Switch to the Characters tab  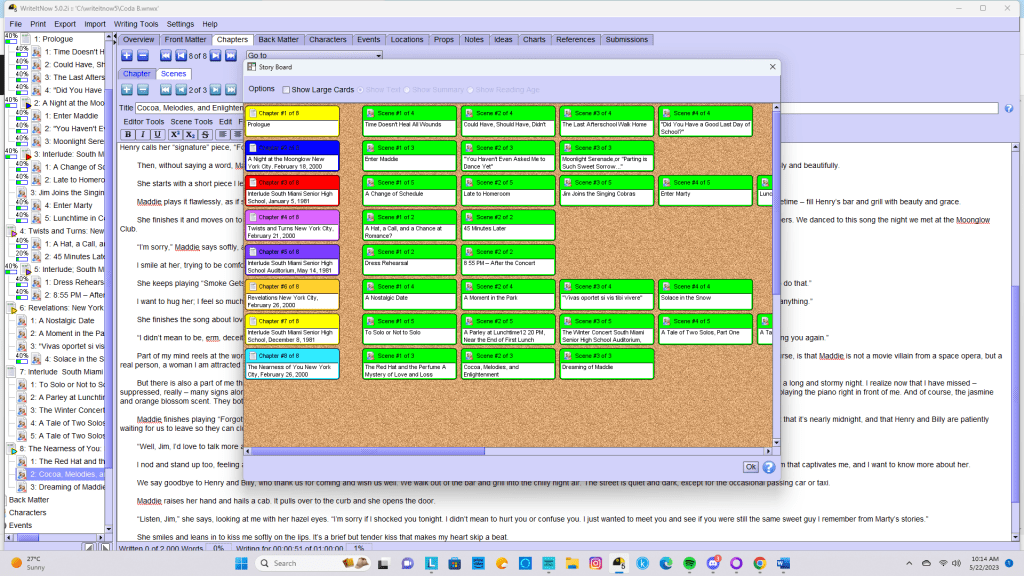click(328, 39)
